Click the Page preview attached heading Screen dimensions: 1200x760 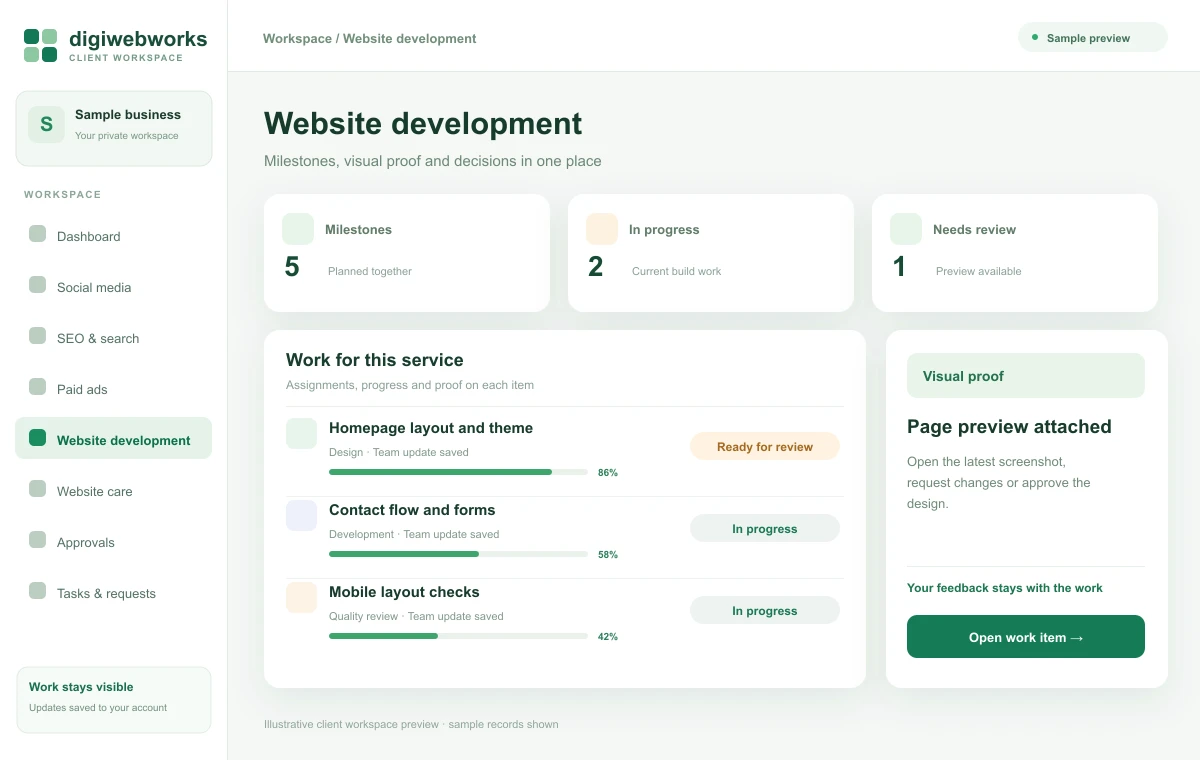[1009, 427]
